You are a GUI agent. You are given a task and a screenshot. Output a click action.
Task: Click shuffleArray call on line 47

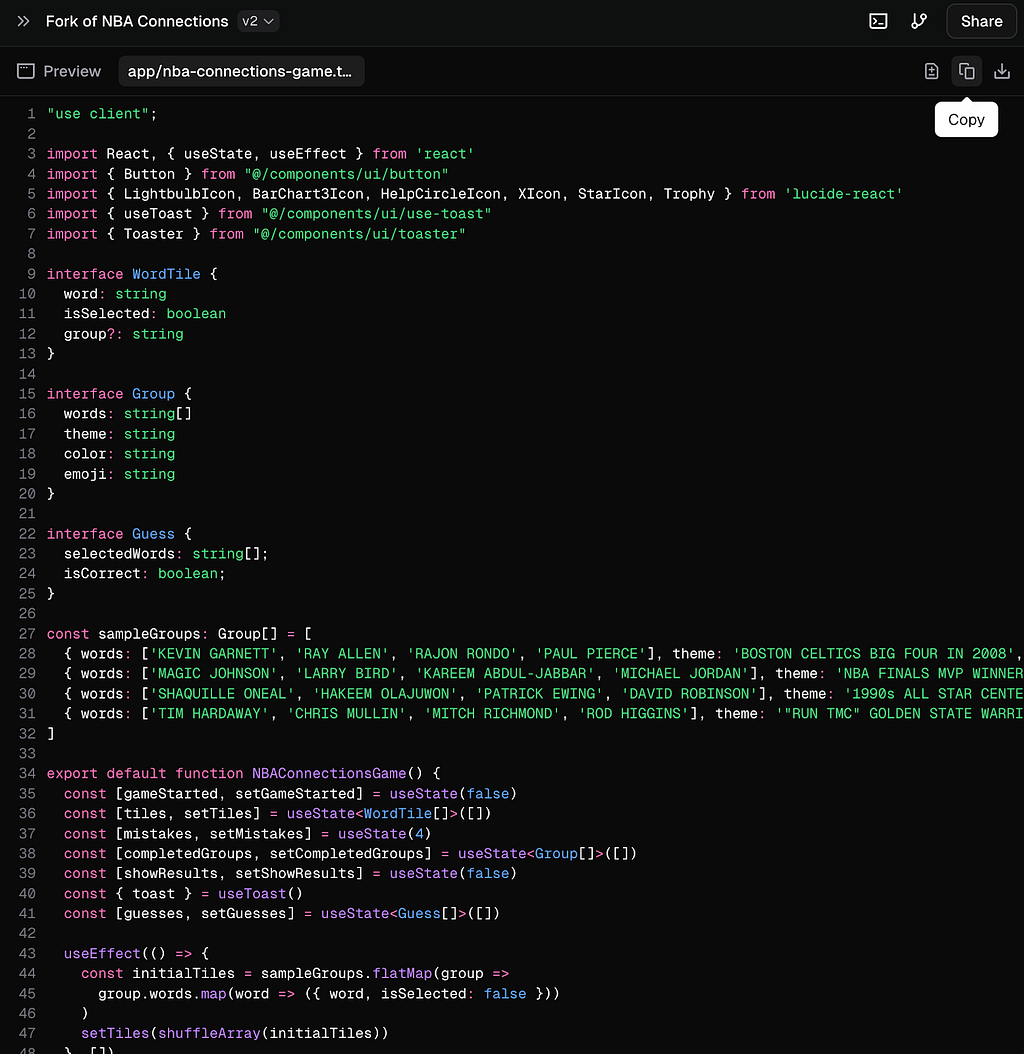tap(209, 1032)
